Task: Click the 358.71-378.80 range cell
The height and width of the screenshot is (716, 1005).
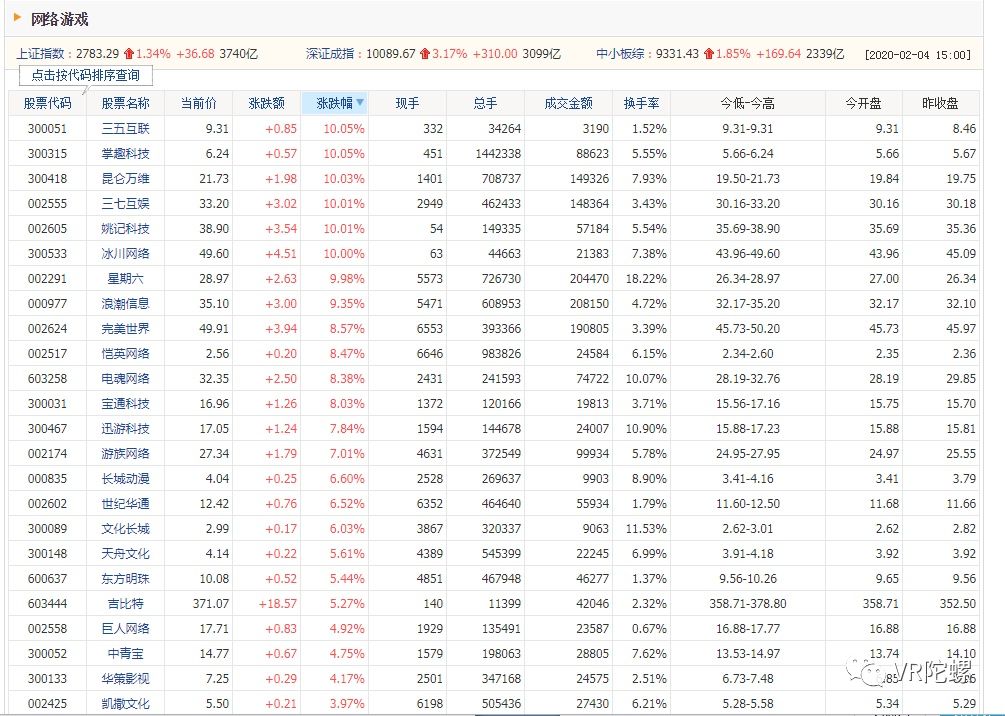Action: click(748, 603)
